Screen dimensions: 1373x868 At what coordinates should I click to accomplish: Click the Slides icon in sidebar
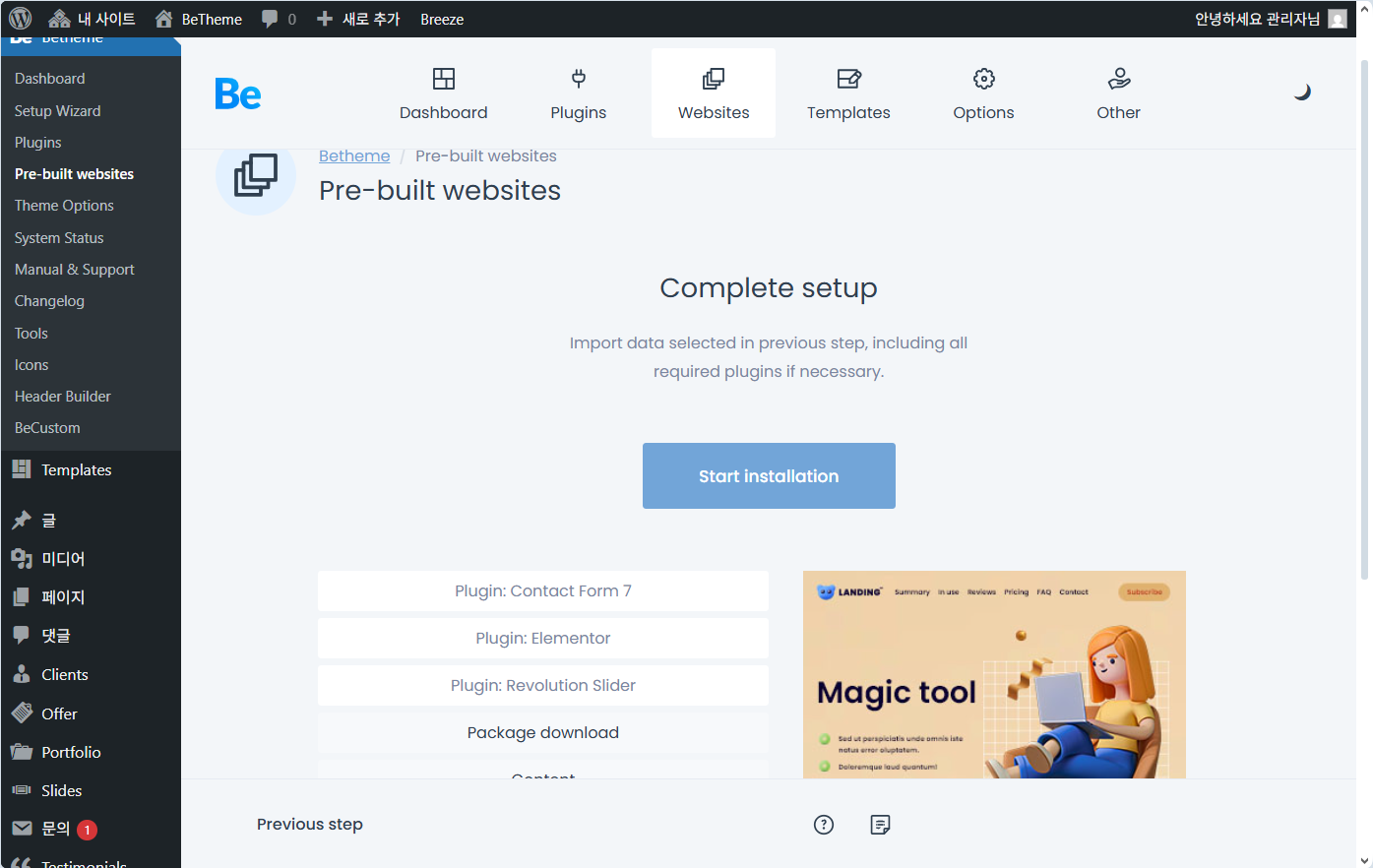click(x=22, y=790)
